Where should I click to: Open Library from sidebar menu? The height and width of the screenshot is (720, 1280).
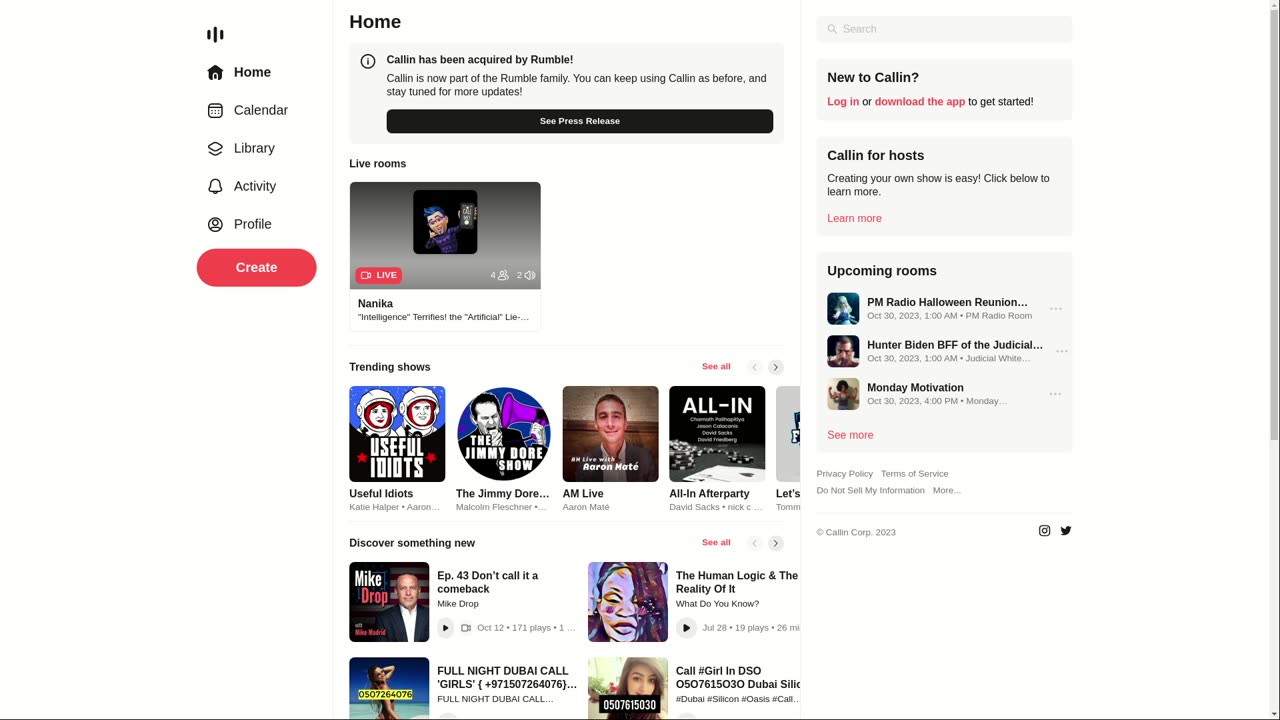[x=256, y=148]
